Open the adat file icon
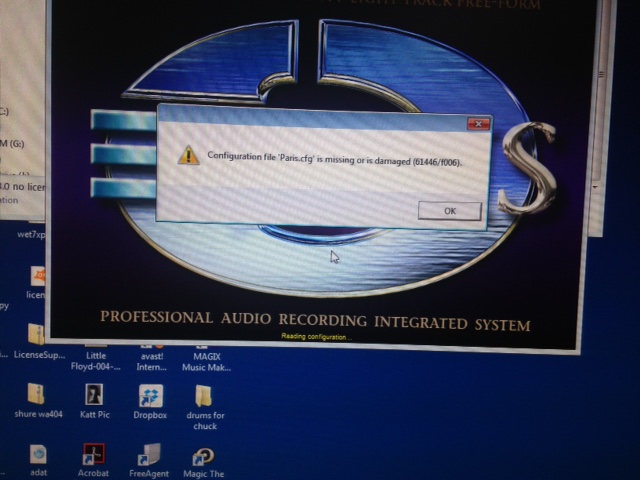The height and width of the screenshot is (480, 640). click(38, 454)
